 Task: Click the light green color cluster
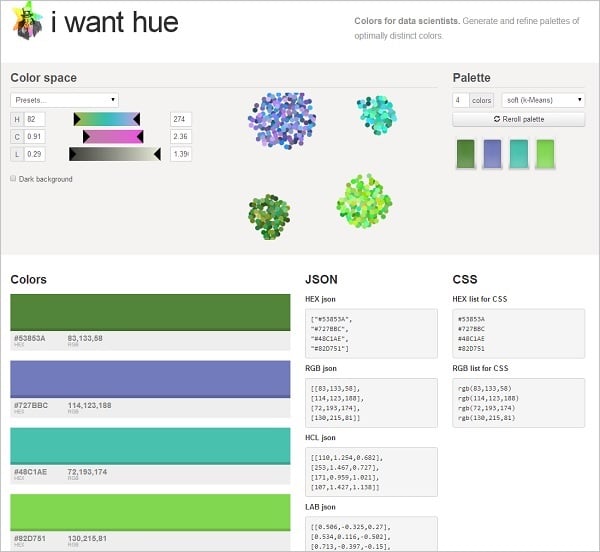364,201
